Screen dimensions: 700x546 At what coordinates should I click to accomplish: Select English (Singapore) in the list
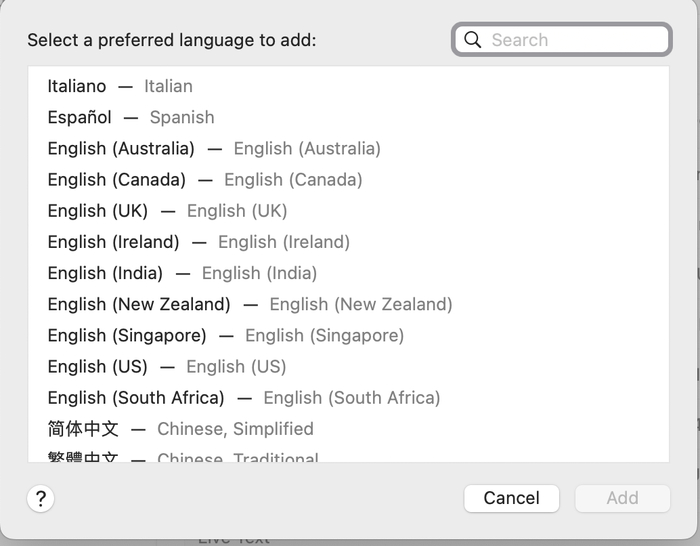127,335
